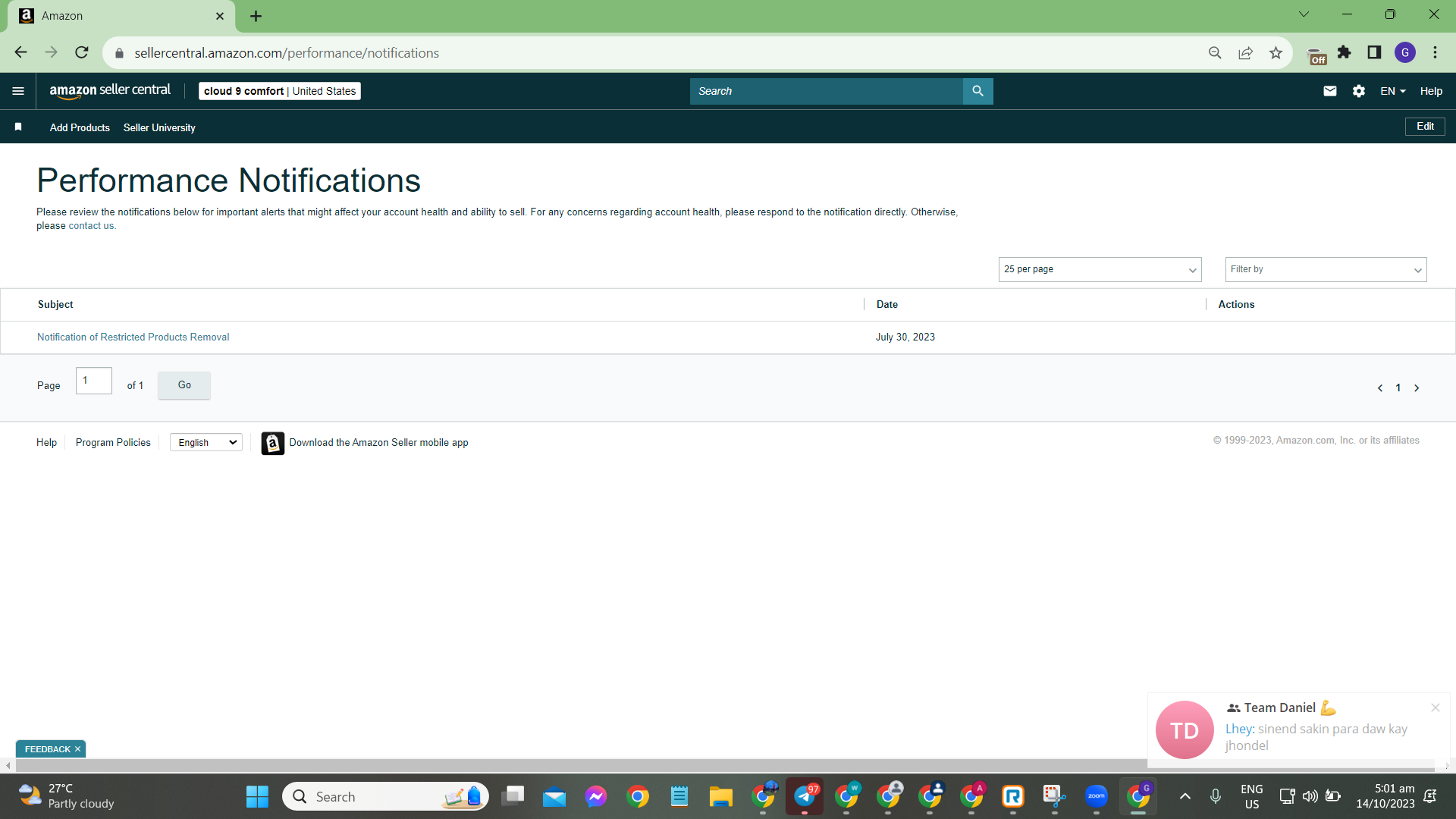Click the bookmark flag icon
Image resolution: width=1456 pixels, height=819 pixels.
[x=18, y=127]
